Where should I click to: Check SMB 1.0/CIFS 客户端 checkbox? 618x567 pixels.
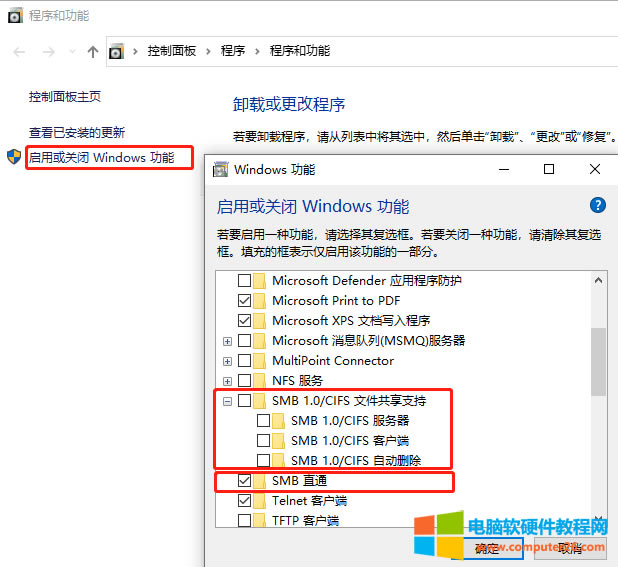coord(263,441)
